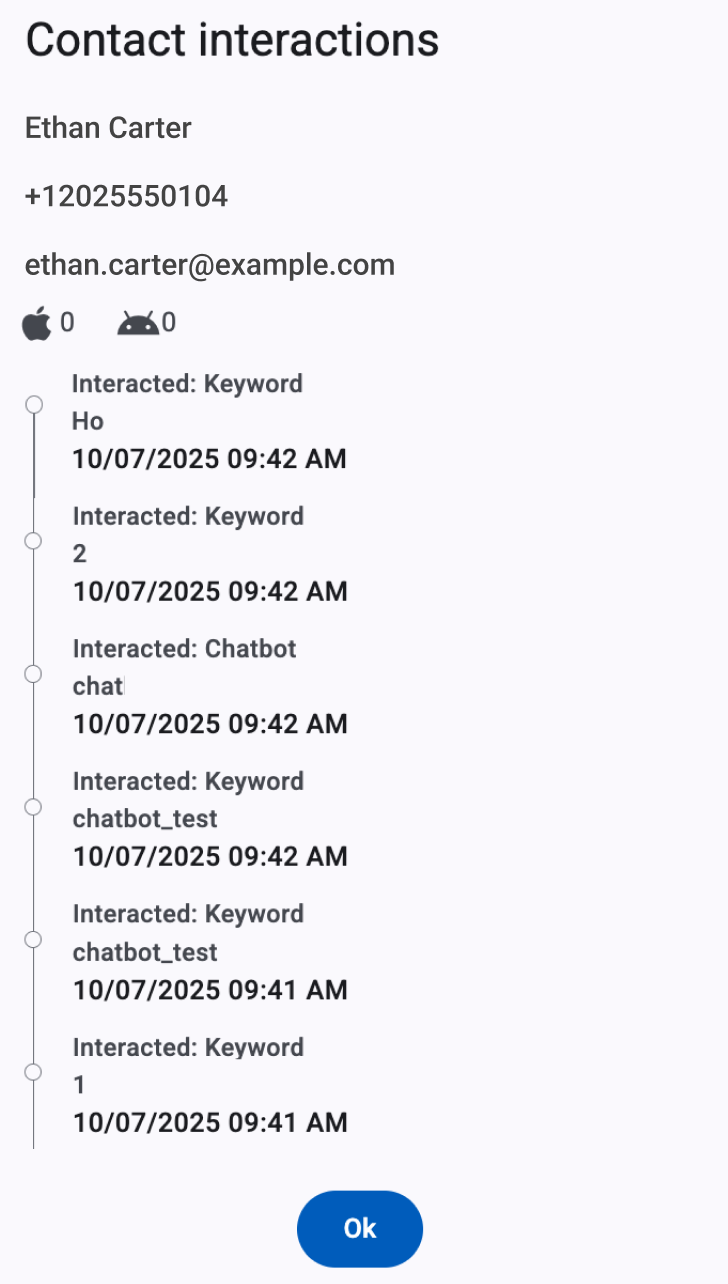Click the email ethan.carter@example.com
728x1284 pixels.
(210, 265)
